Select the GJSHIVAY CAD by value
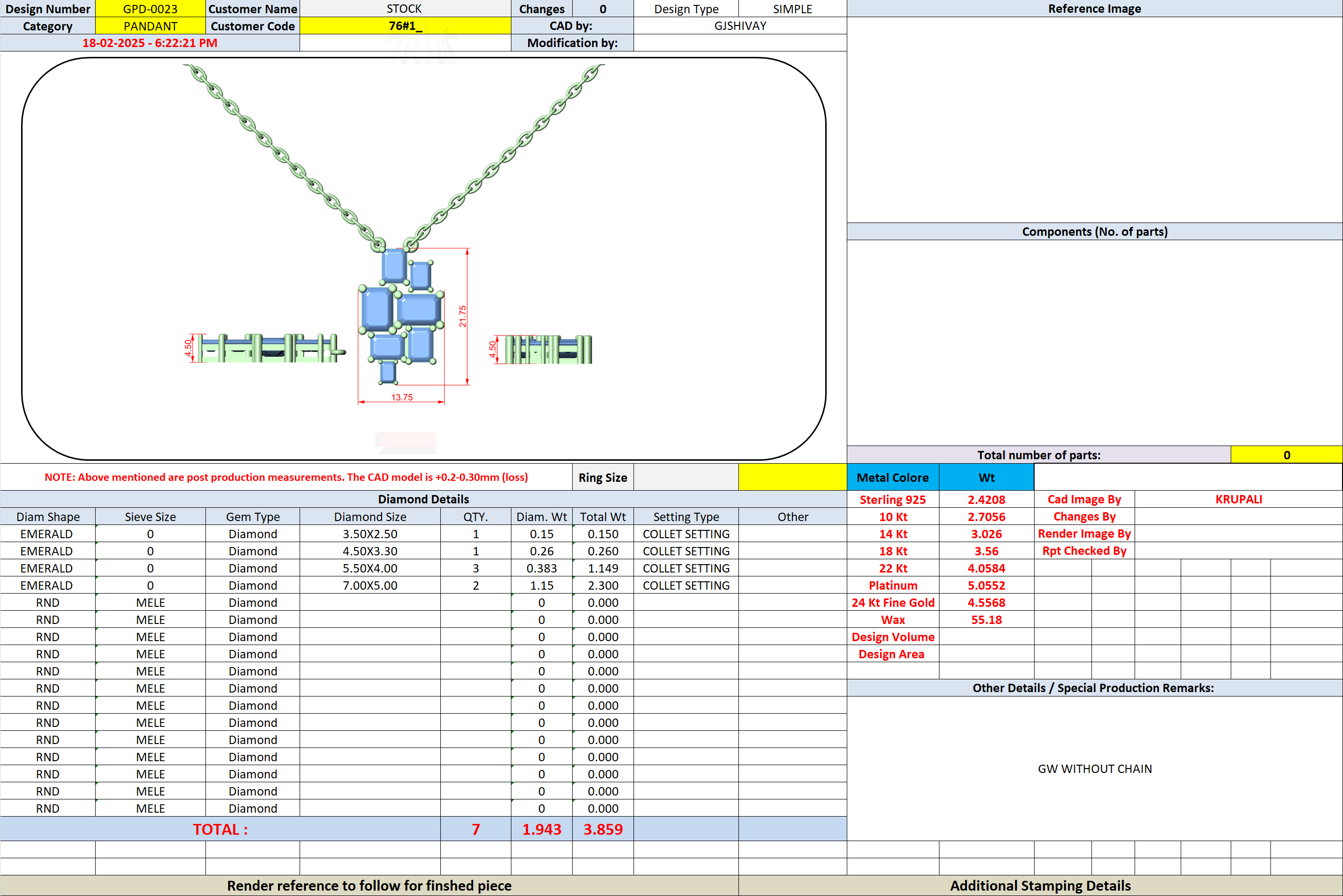 [740, 25]
